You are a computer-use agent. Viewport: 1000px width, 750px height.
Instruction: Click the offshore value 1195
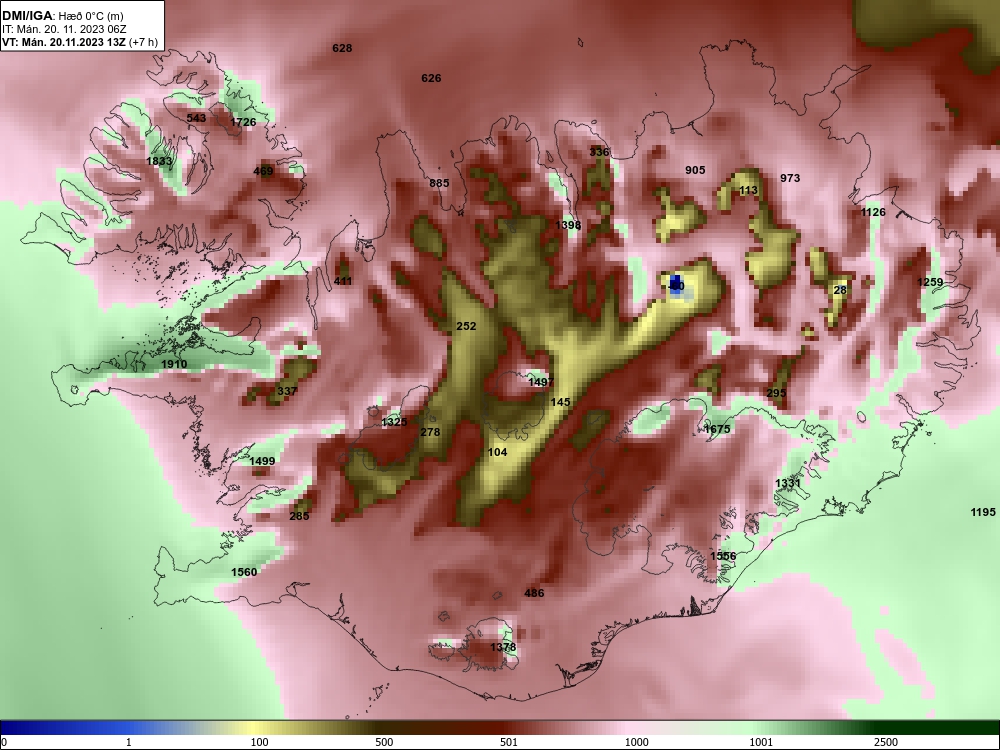[983, 511]
